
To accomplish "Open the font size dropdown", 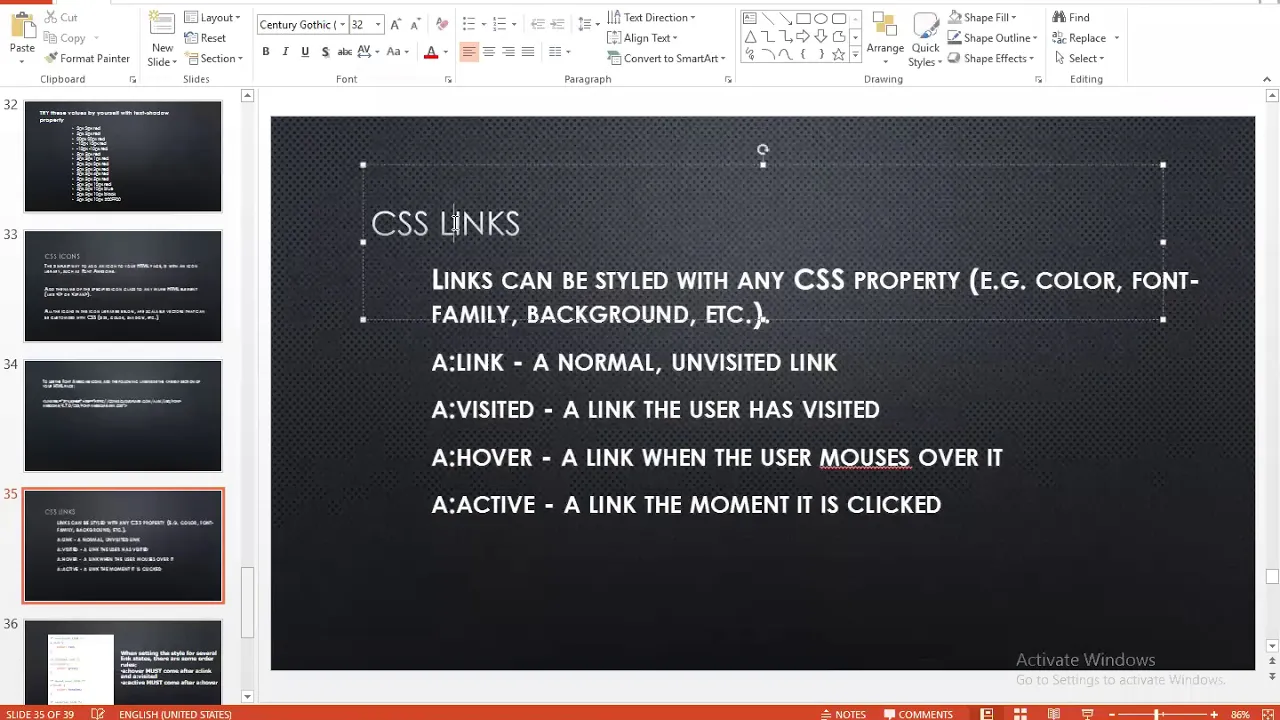I will click(x=378, y=24).
